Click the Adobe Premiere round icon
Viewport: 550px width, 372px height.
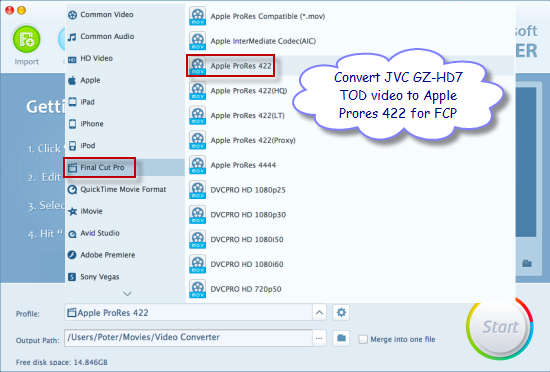(x=72, y=255)
